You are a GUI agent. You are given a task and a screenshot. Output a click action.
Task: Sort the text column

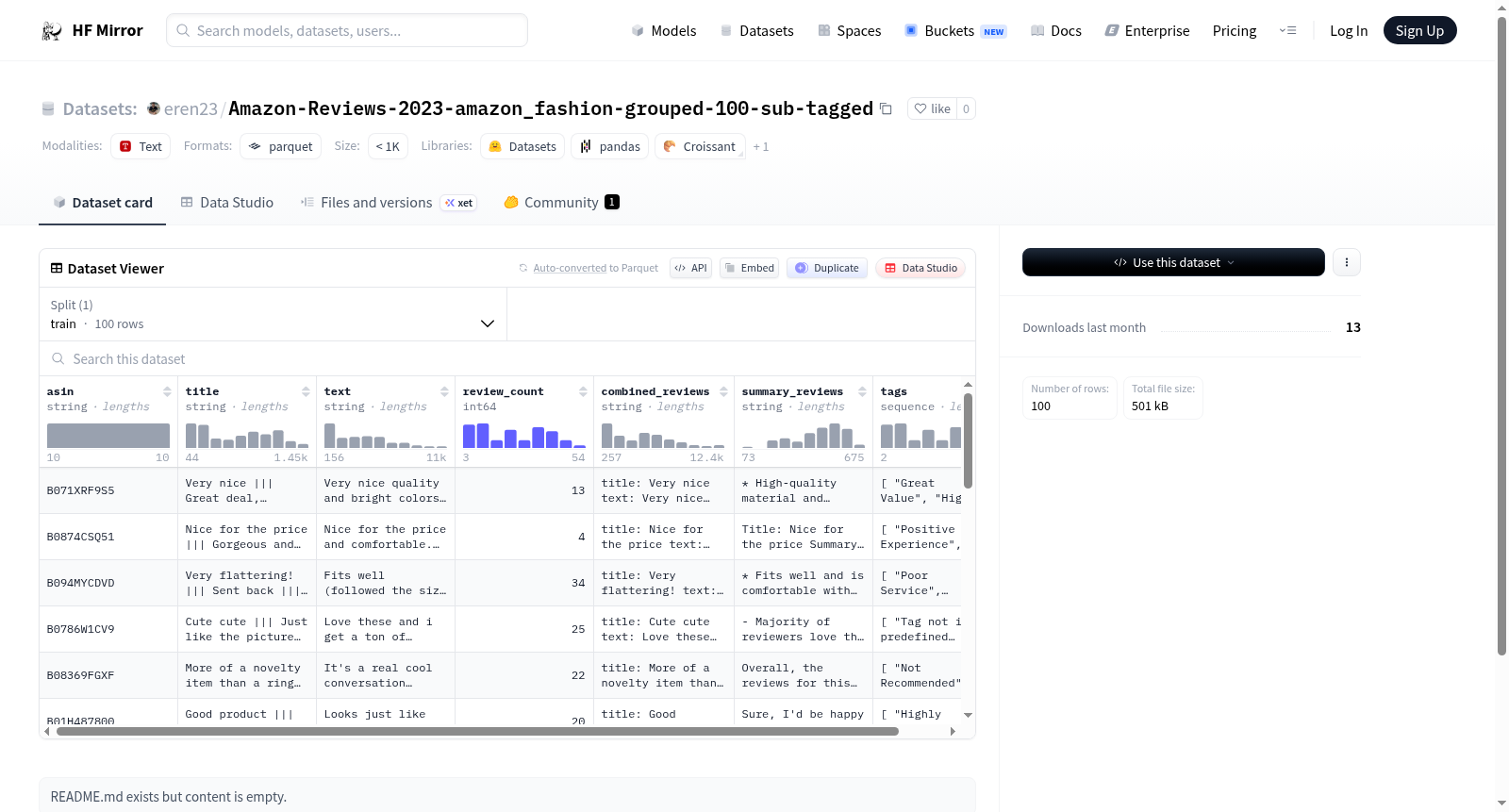[444, 391]
